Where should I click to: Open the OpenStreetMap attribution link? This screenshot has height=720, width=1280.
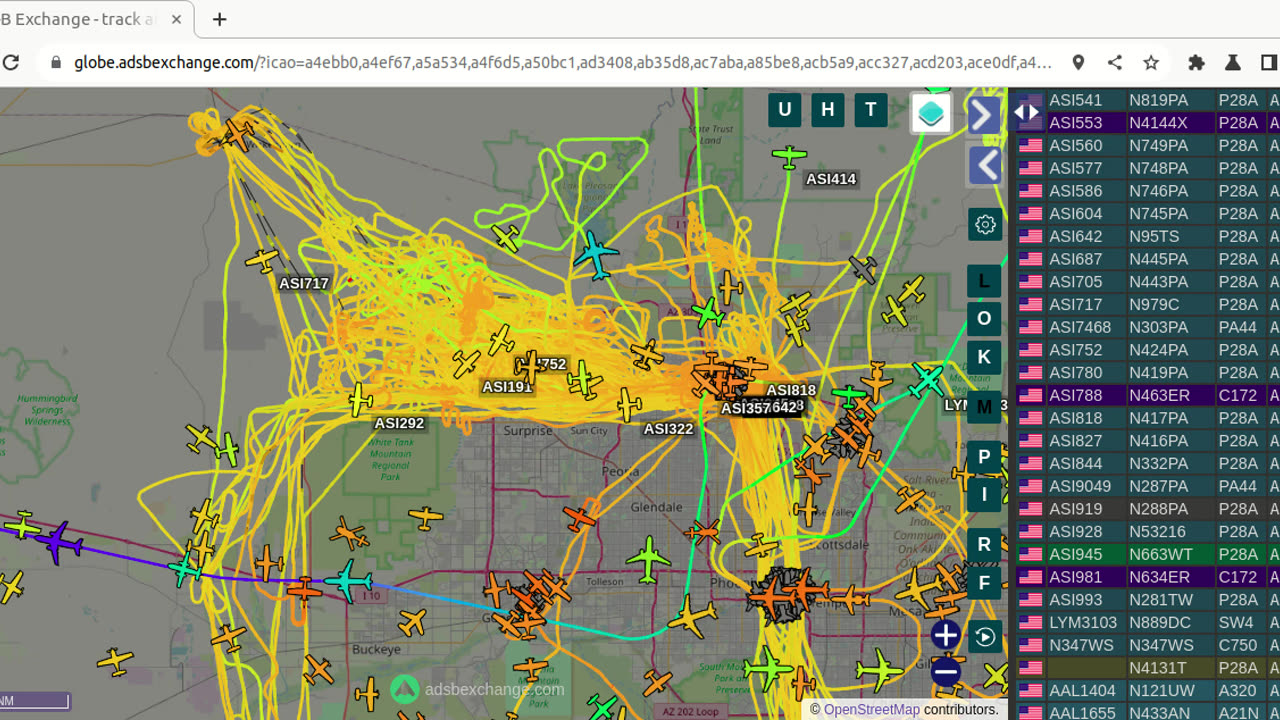point(872,710)
